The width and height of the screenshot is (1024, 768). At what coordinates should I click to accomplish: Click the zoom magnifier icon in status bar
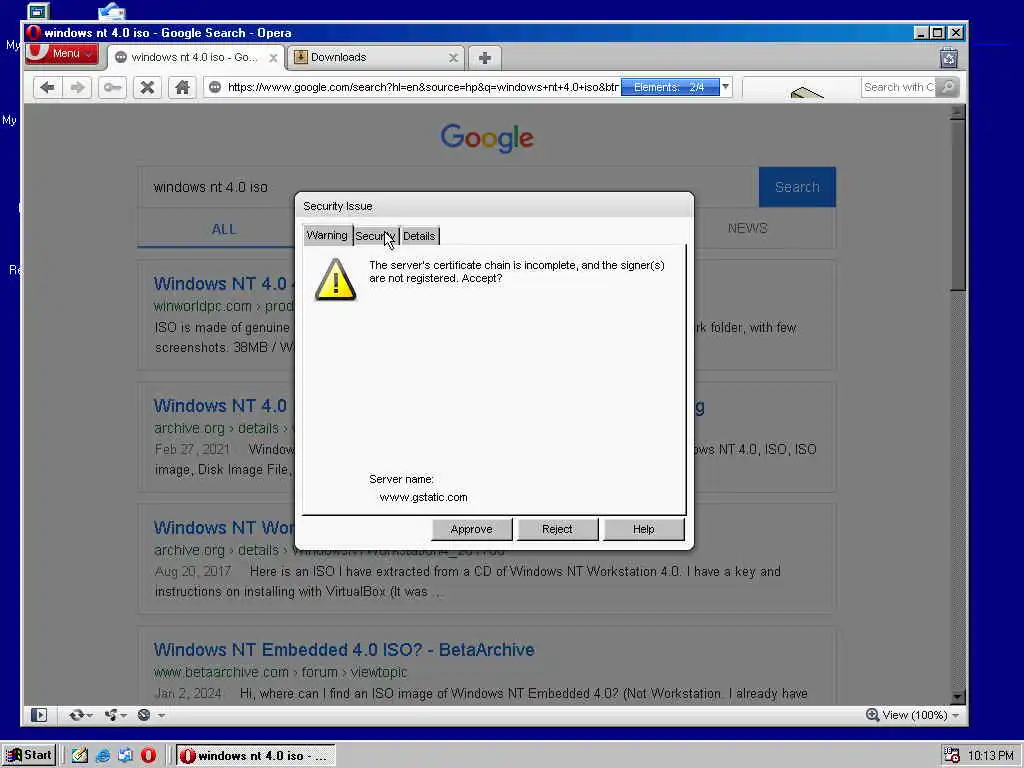tap(872, 715)
